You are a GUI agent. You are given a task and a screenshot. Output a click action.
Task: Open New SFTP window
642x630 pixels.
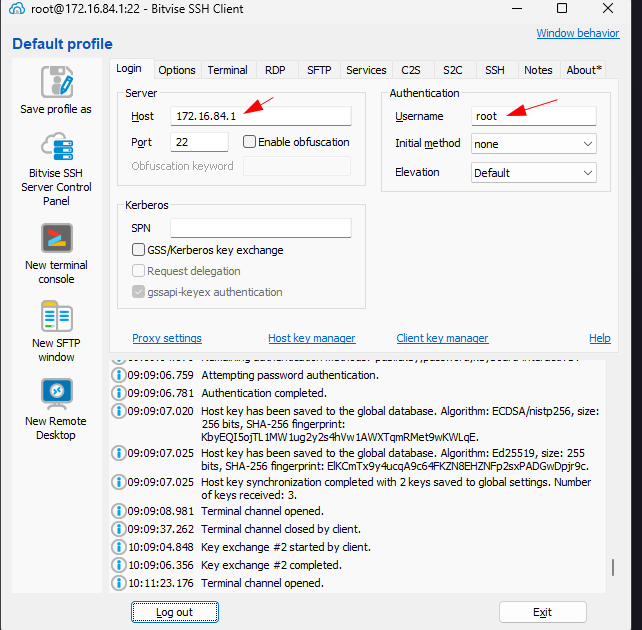pyautogui.click(x=56, y=316)
